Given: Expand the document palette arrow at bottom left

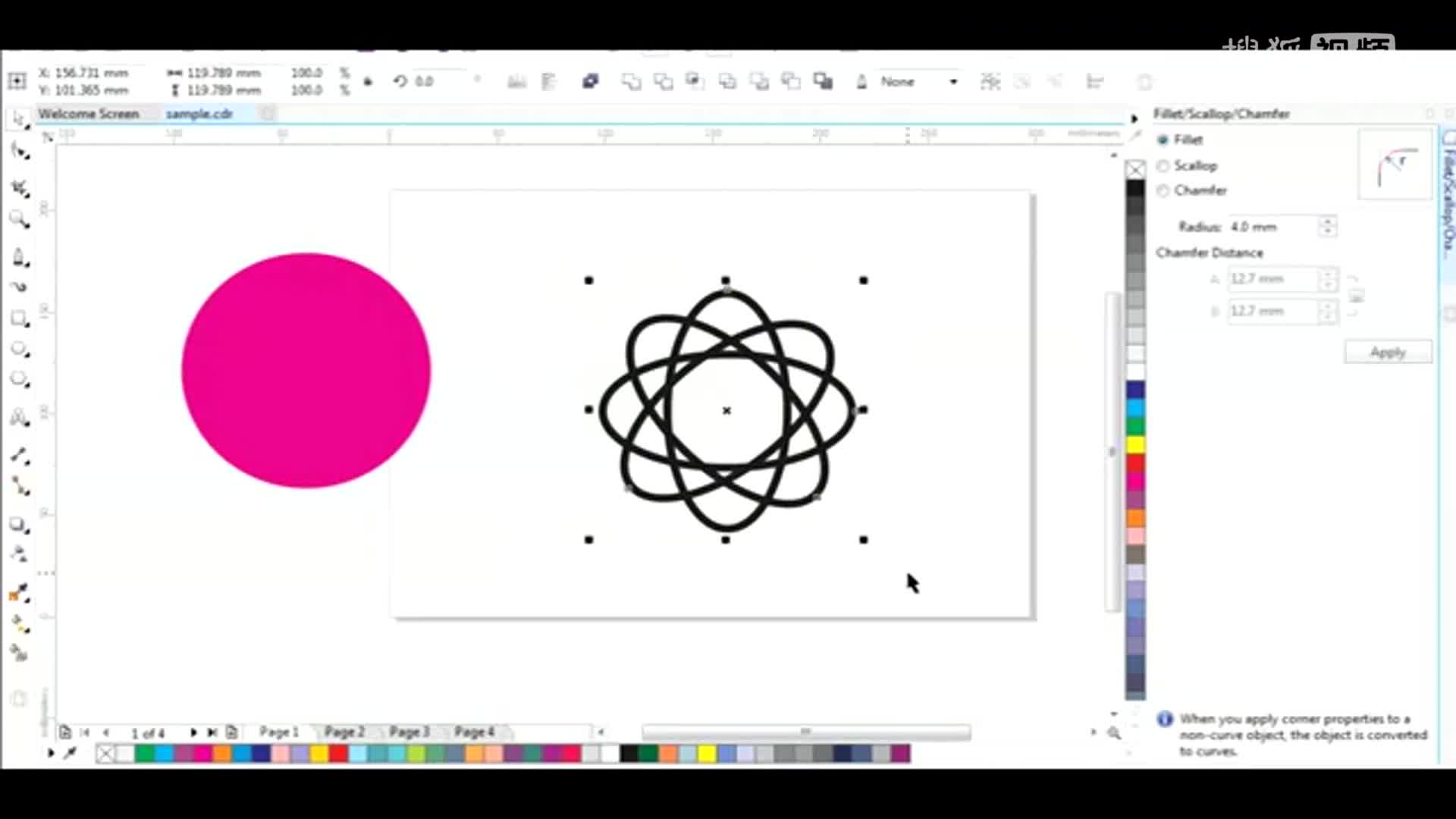Looking at the screenshot, I should [51, 753].
